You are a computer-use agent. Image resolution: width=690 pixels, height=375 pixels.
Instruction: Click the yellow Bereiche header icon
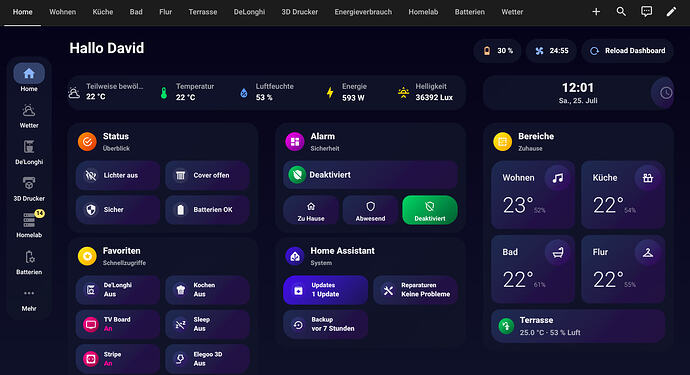coord(502,142)
